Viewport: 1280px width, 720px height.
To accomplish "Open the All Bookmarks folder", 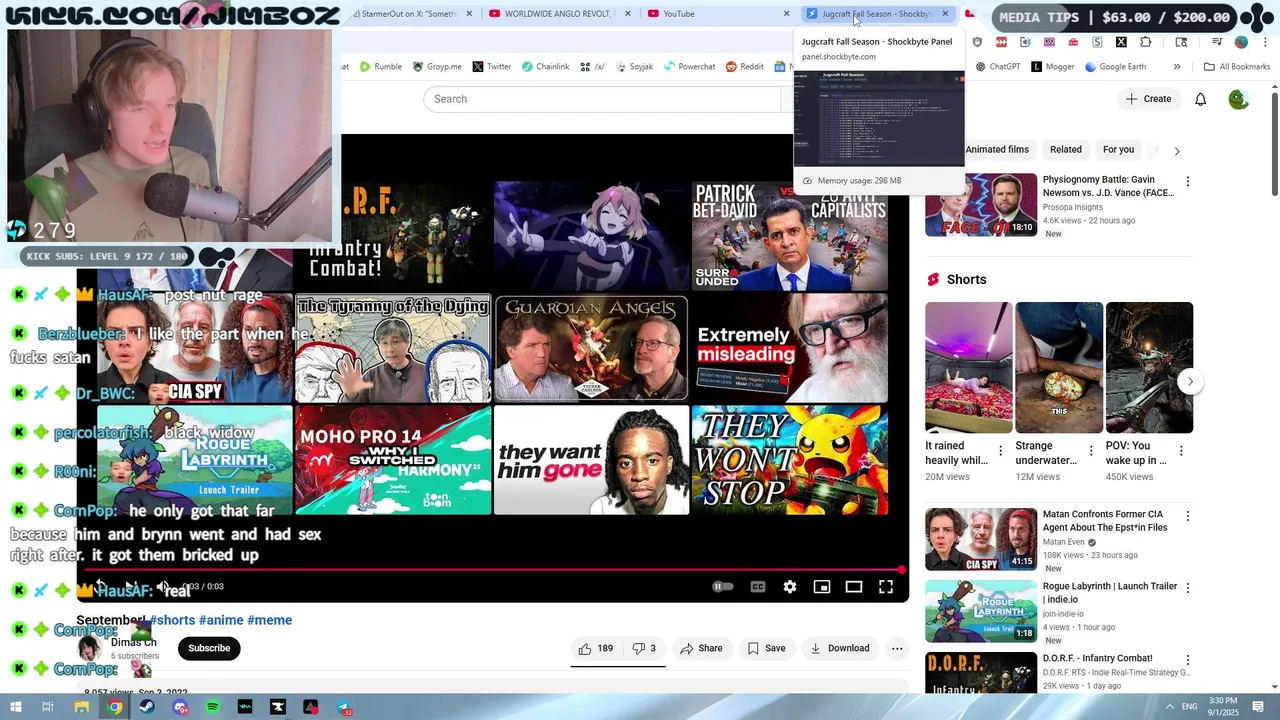I will (1237, 67).
